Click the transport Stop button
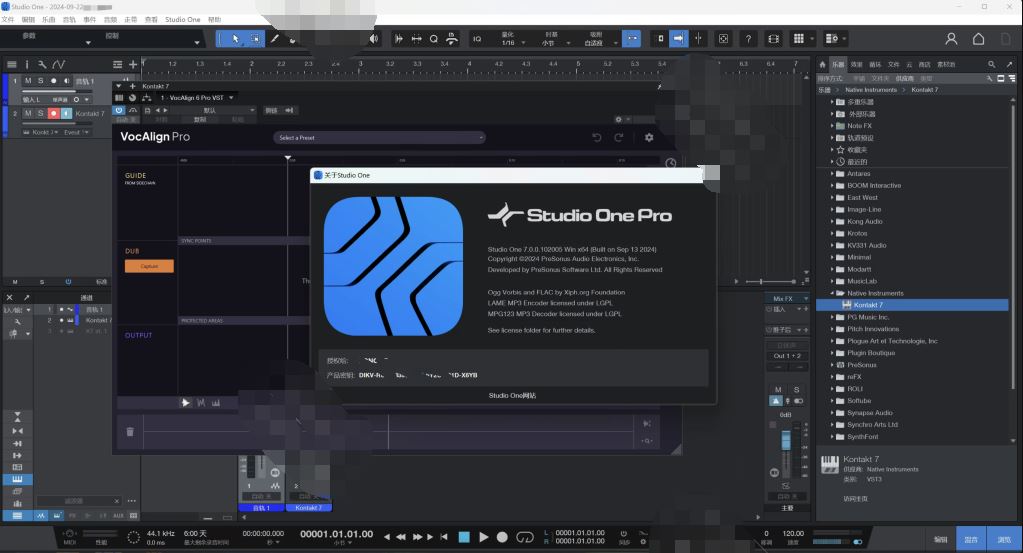 pyautogui.click(x=464, y=537)
